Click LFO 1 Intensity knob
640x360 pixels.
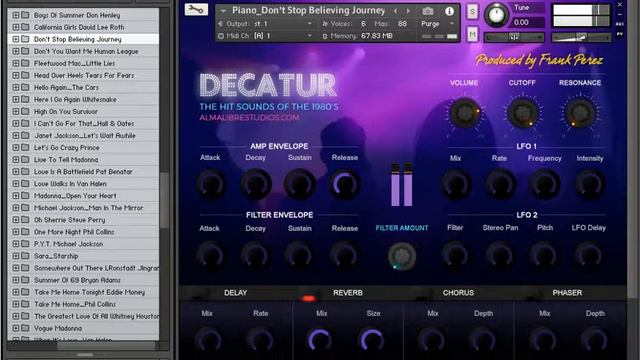pos(589,184)
